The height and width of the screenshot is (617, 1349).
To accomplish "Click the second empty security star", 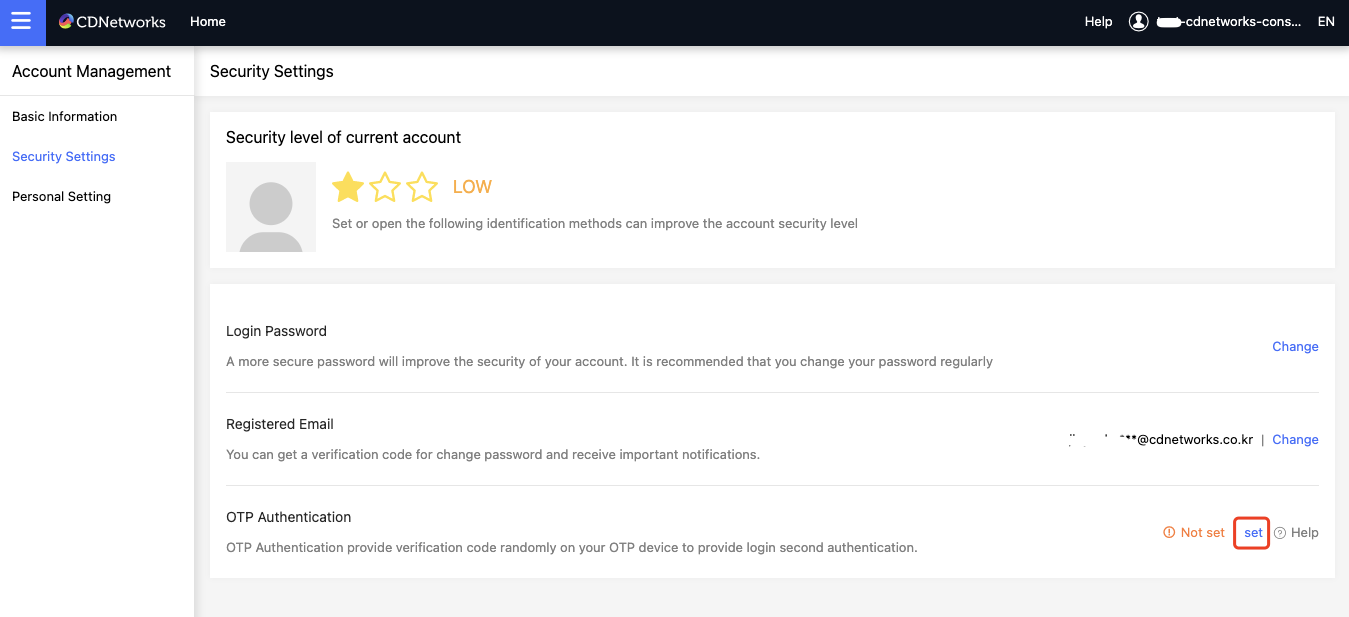I will [x=385, y=187].
